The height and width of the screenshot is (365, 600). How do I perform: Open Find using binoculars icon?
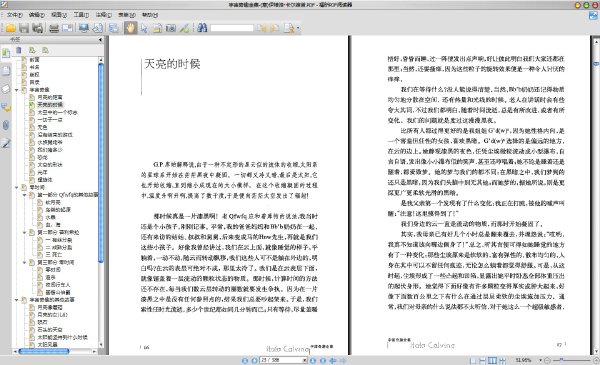[x=202, y=28]
